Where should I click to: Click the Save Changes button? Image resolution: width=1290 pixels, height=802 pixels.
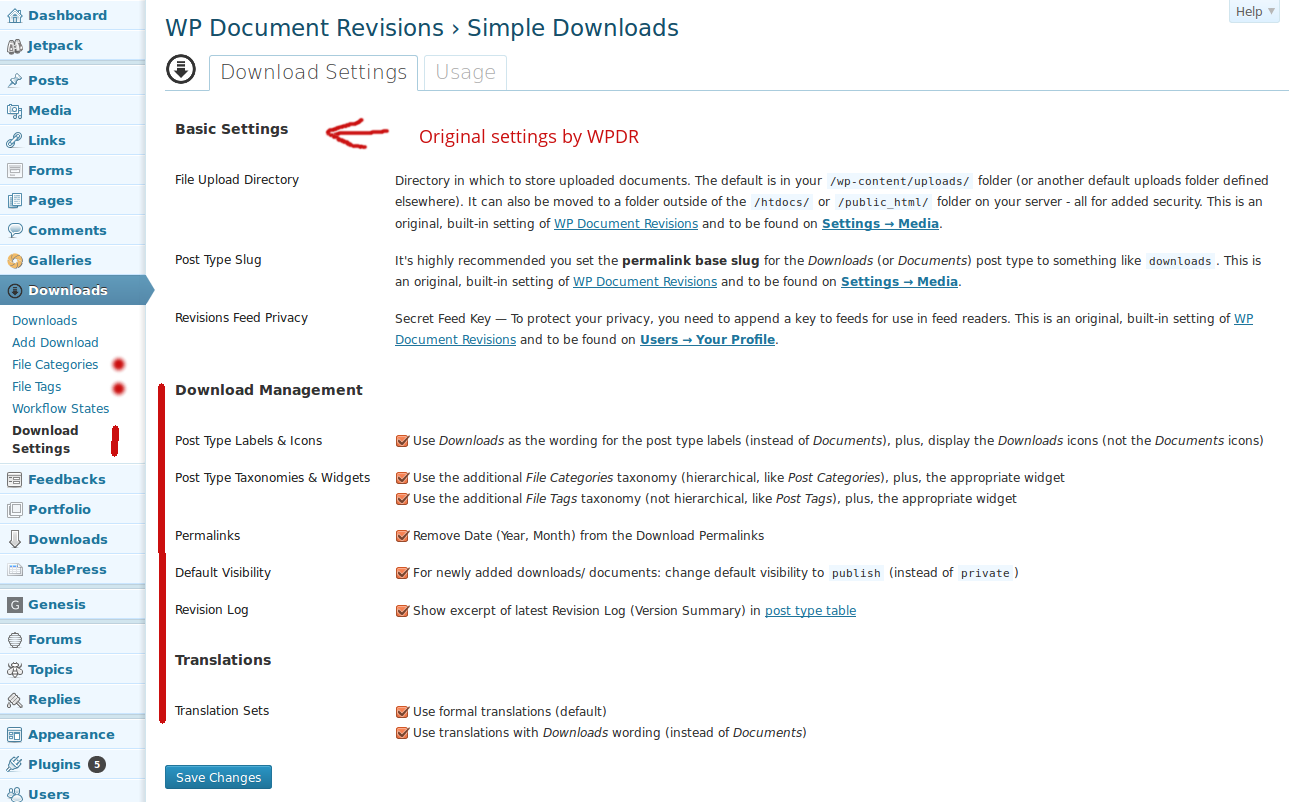(218, 778)
